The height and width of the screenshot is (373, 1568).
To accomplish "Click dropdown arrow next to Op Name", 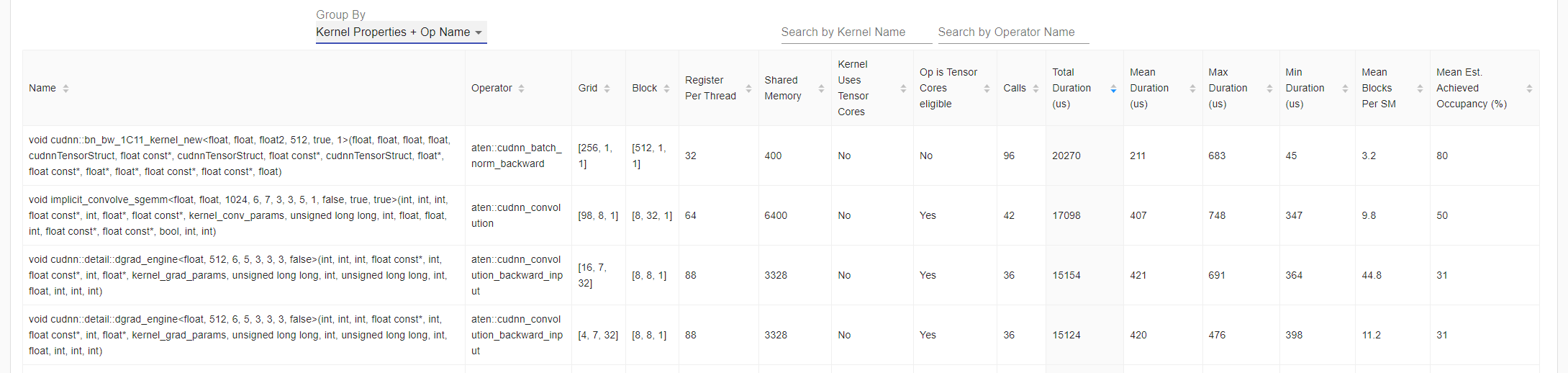I will 479,32.
